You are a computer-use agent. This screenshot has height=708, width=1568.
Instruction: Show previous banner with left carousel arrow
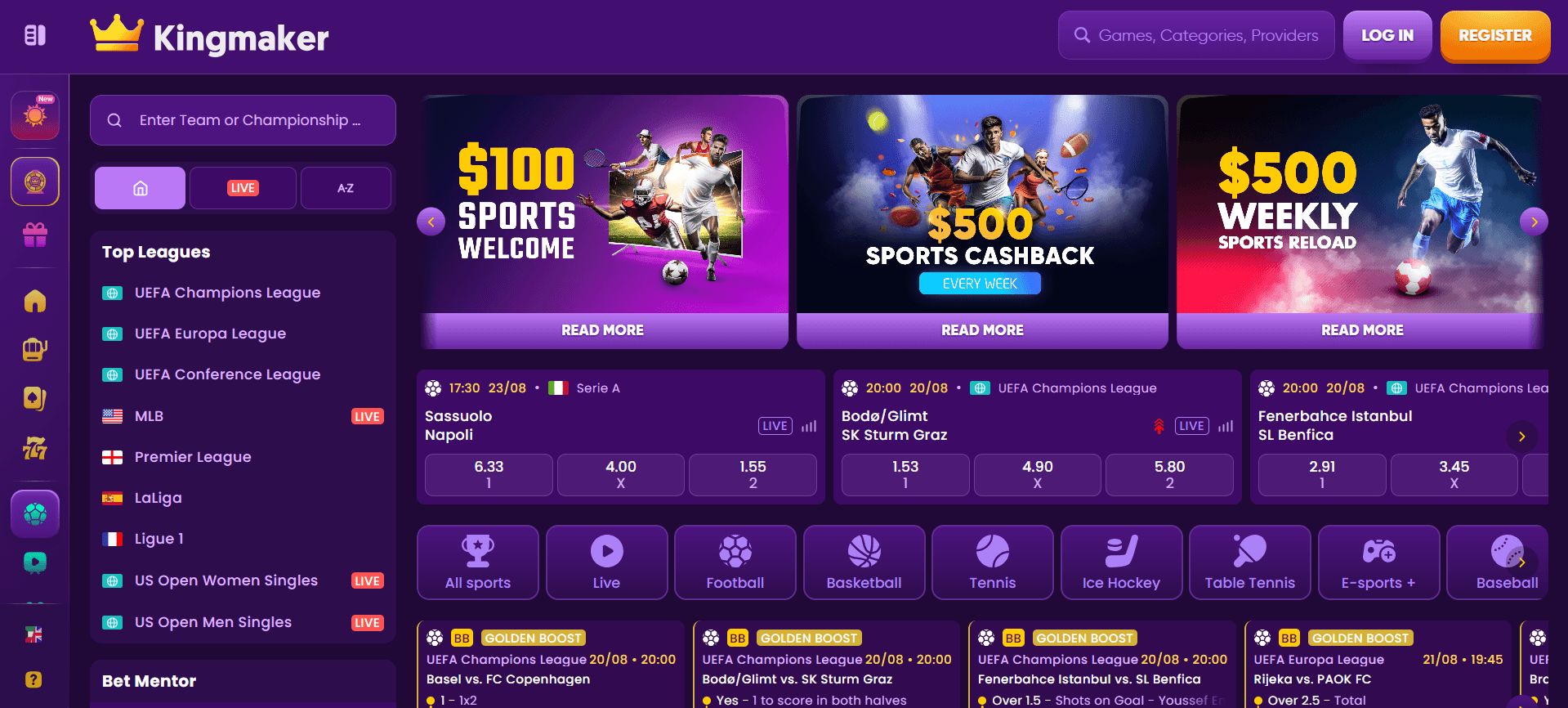pyautogui.click(x=431, y=222)
